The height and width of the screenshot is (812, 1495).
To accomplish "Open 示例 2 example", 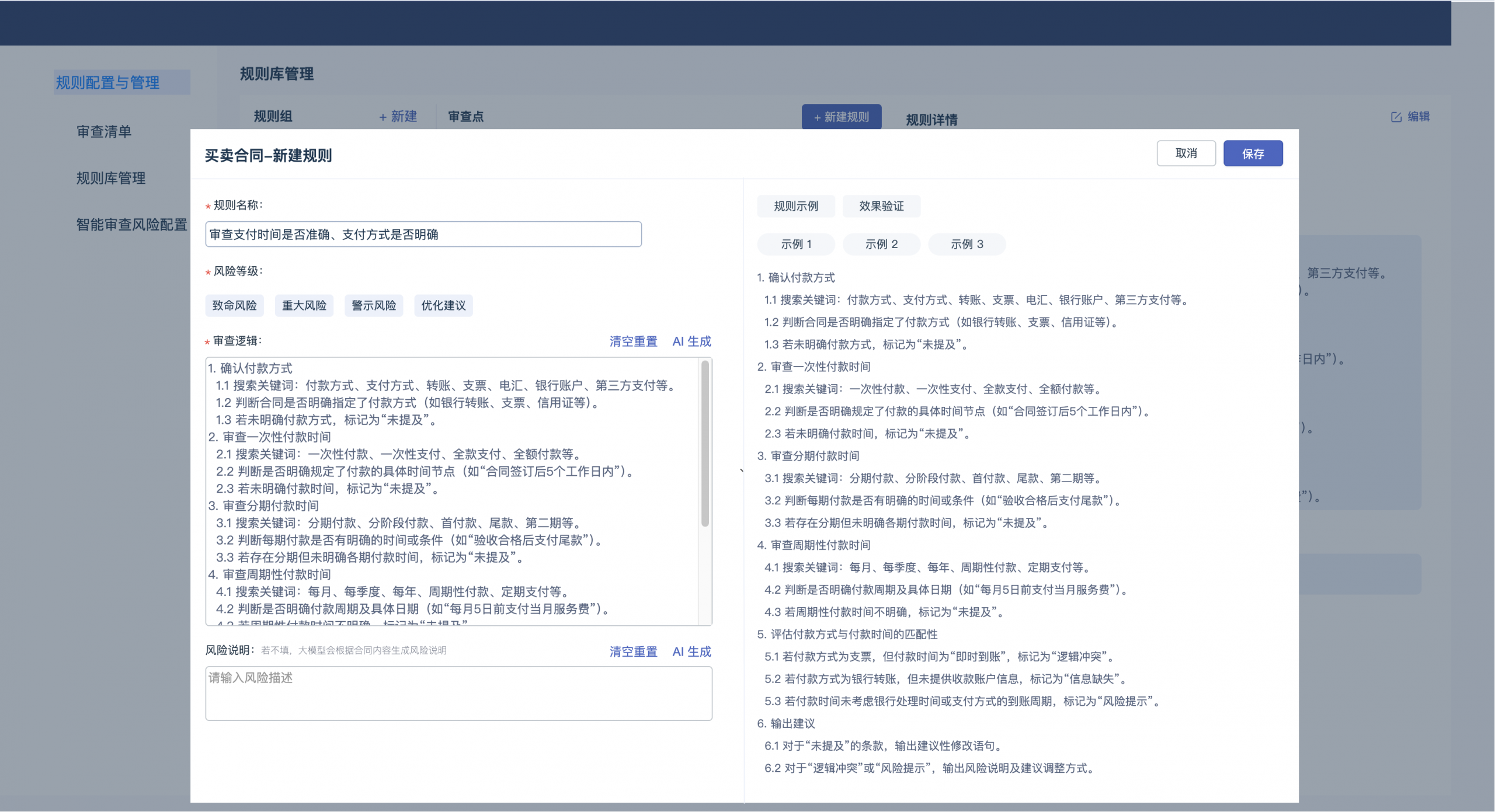I will [881, 244].
